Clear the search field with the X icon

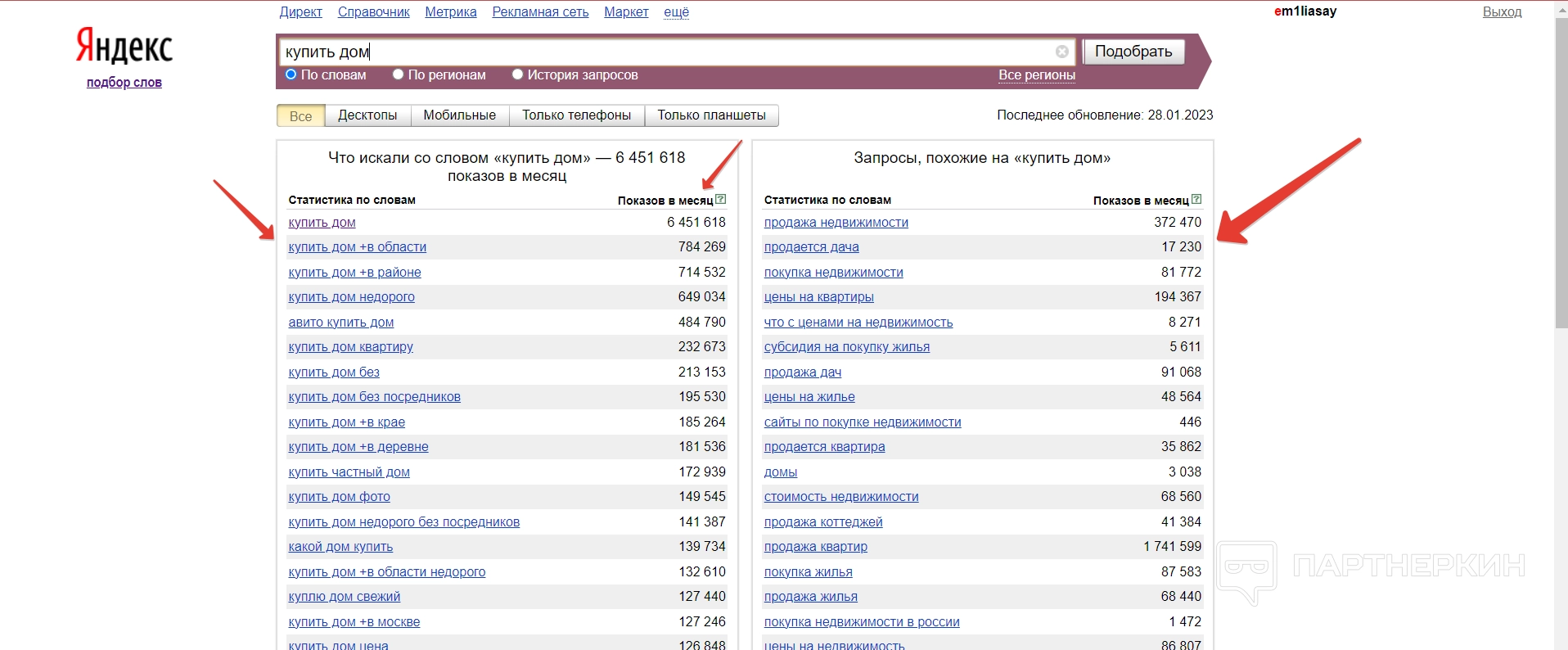(1062, 52)
